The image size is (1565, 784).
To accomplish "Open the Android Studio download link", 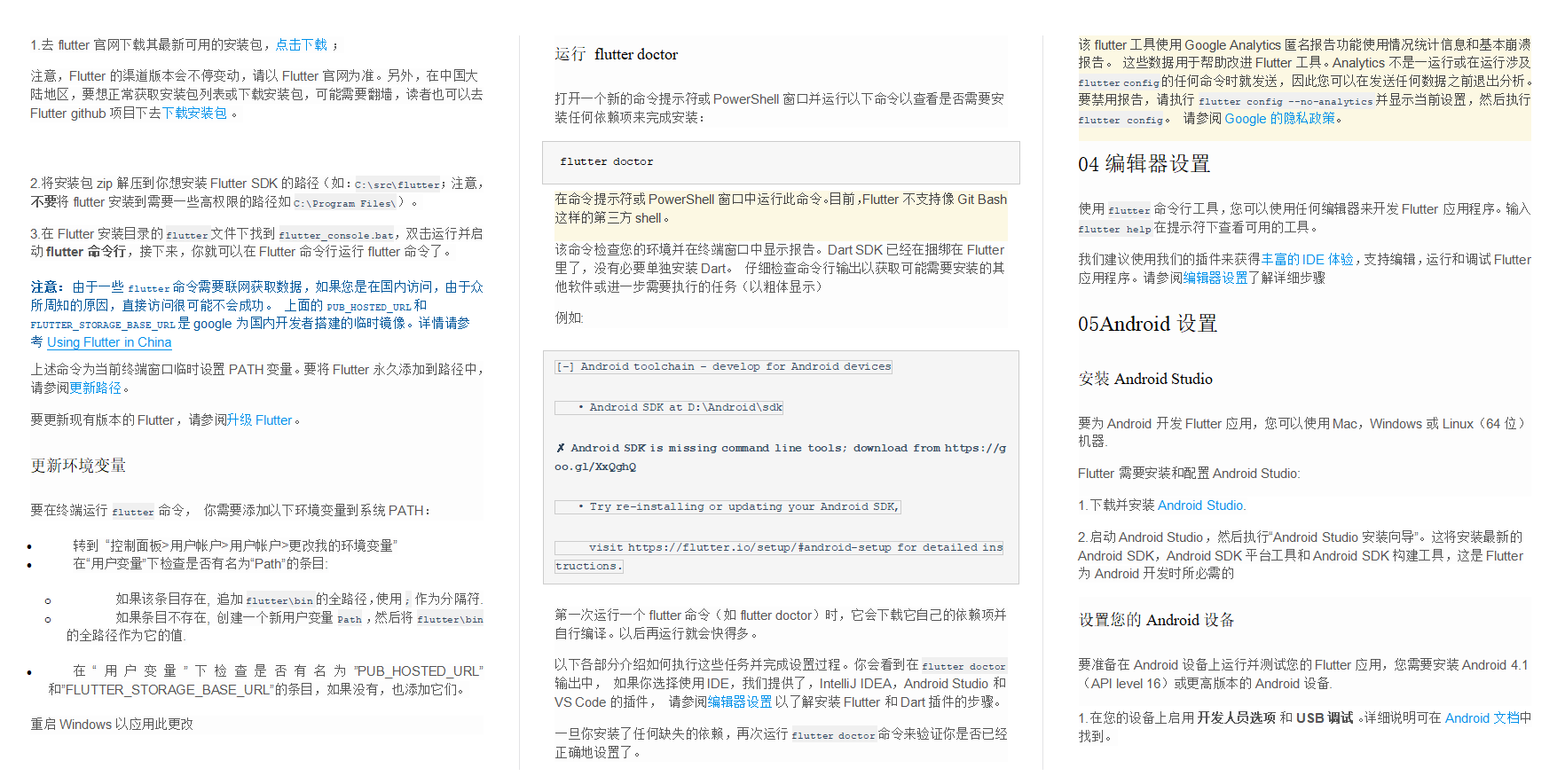I will point(1201,505).
